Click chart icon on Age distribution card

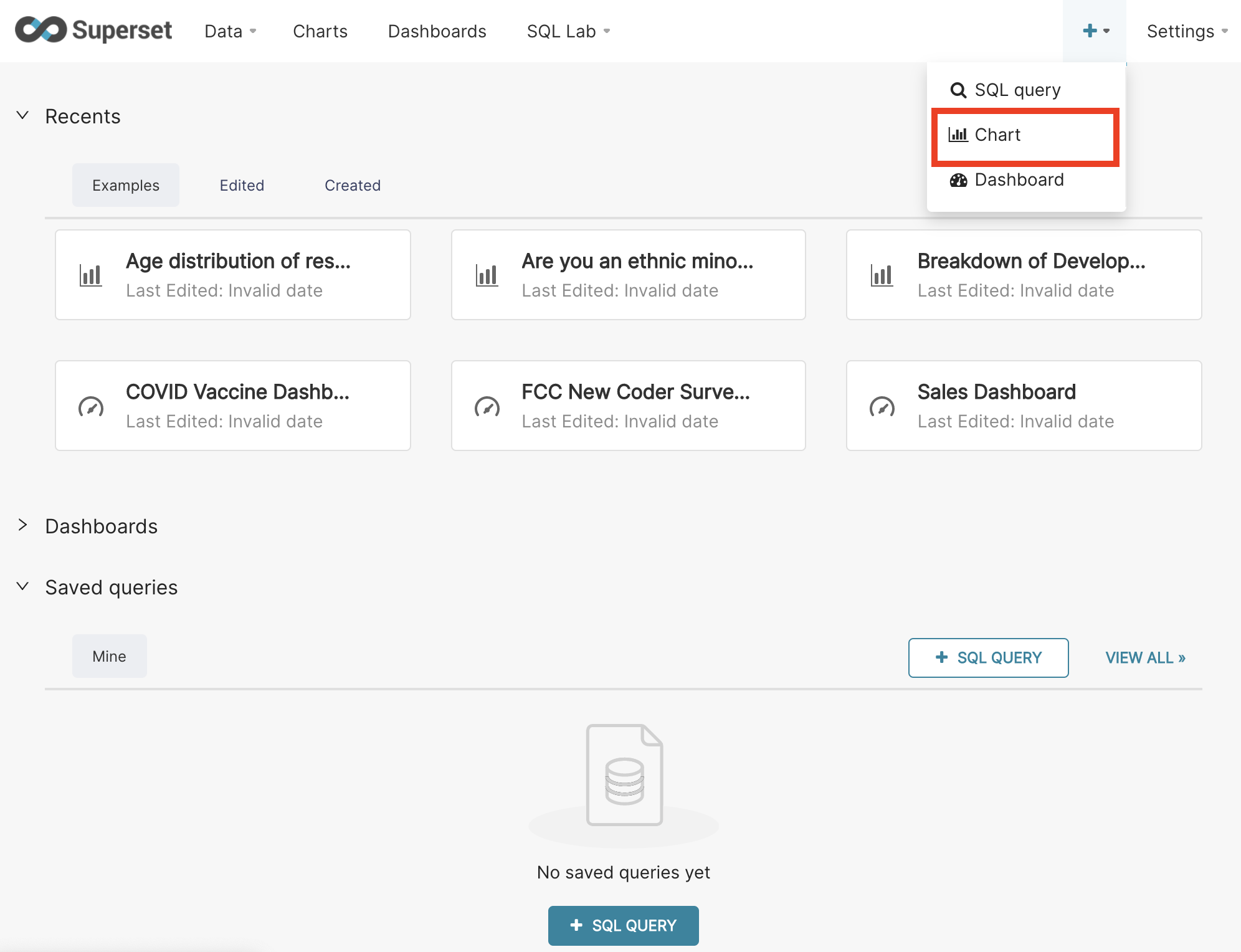(x=91, y=275)
